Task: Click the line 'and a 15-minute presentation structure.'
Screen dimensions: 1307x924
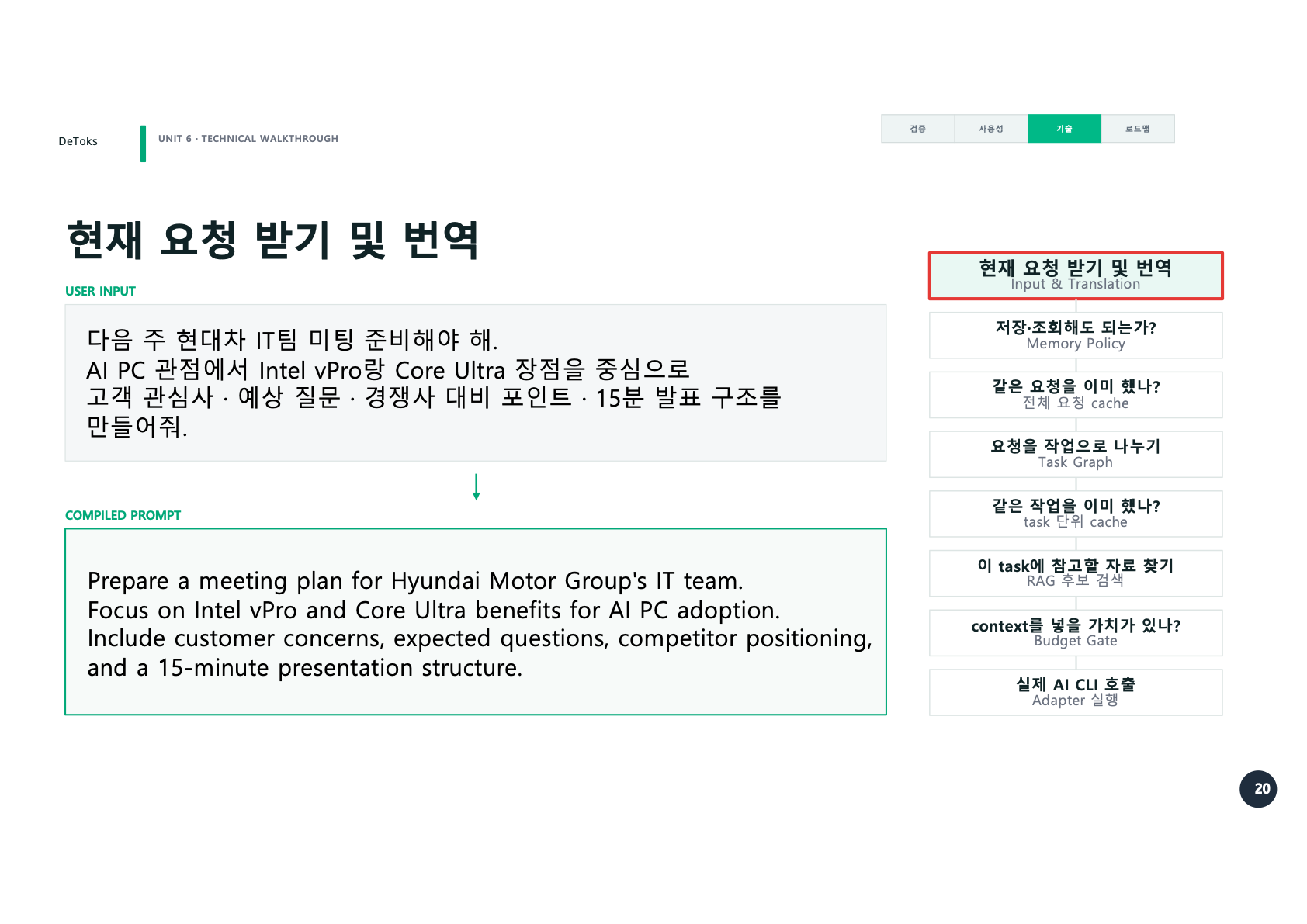Action: (305, 668)
